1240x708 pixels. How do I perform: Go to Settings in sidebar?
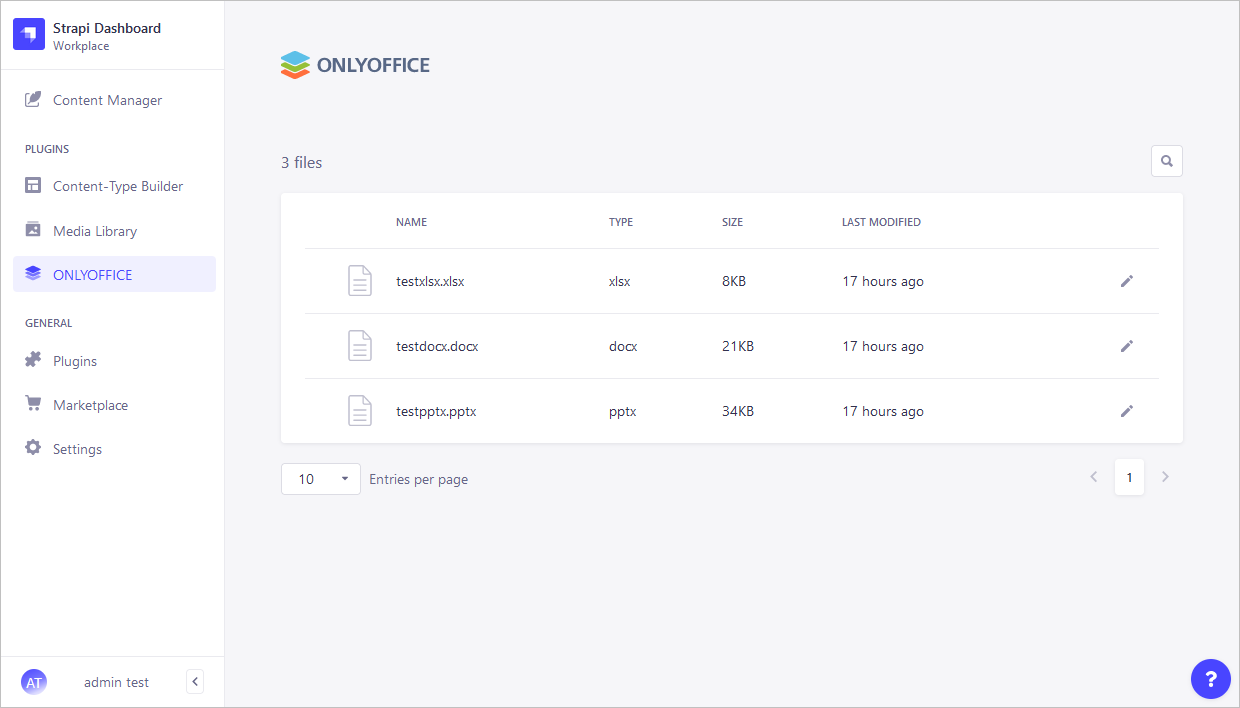(77, 449)
